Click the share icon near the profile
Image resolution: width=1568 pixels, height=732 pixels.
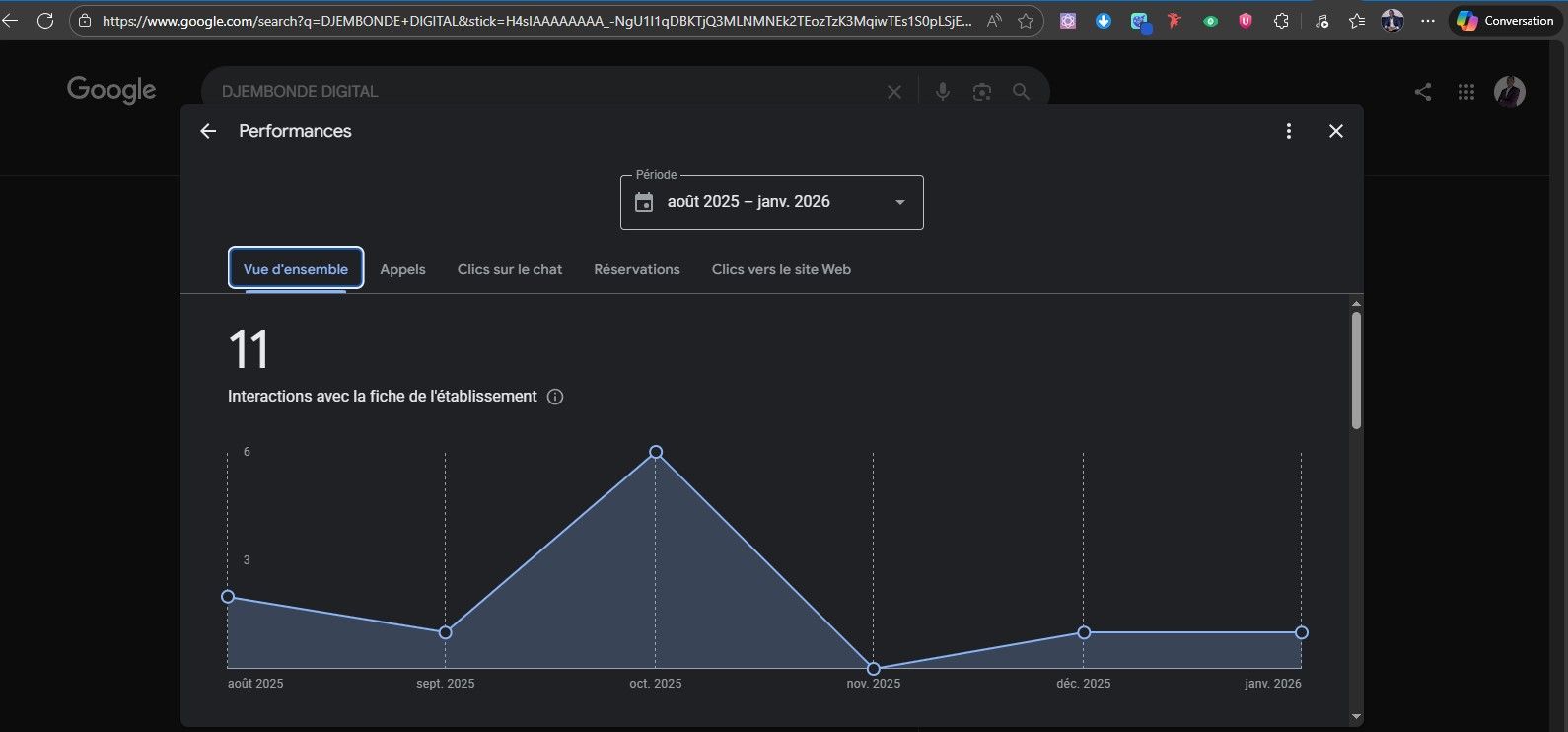point(1422,92)
